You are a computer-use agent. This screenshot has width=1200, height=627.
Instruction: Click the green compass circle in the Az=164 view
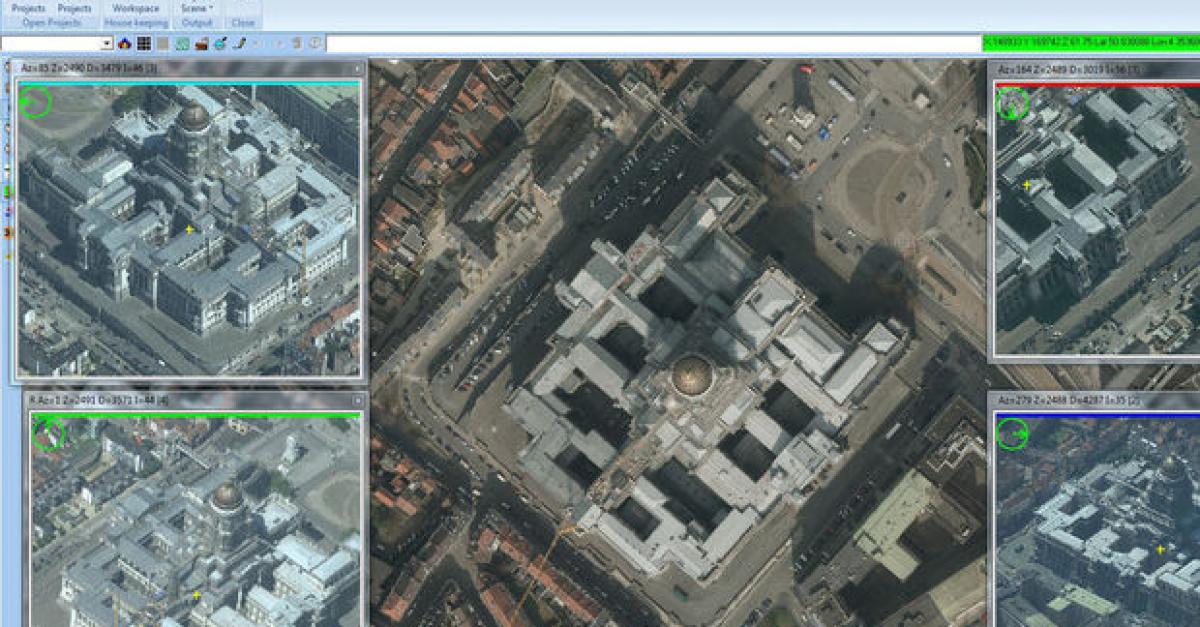pyautogui.click(x=1013, y=103)
